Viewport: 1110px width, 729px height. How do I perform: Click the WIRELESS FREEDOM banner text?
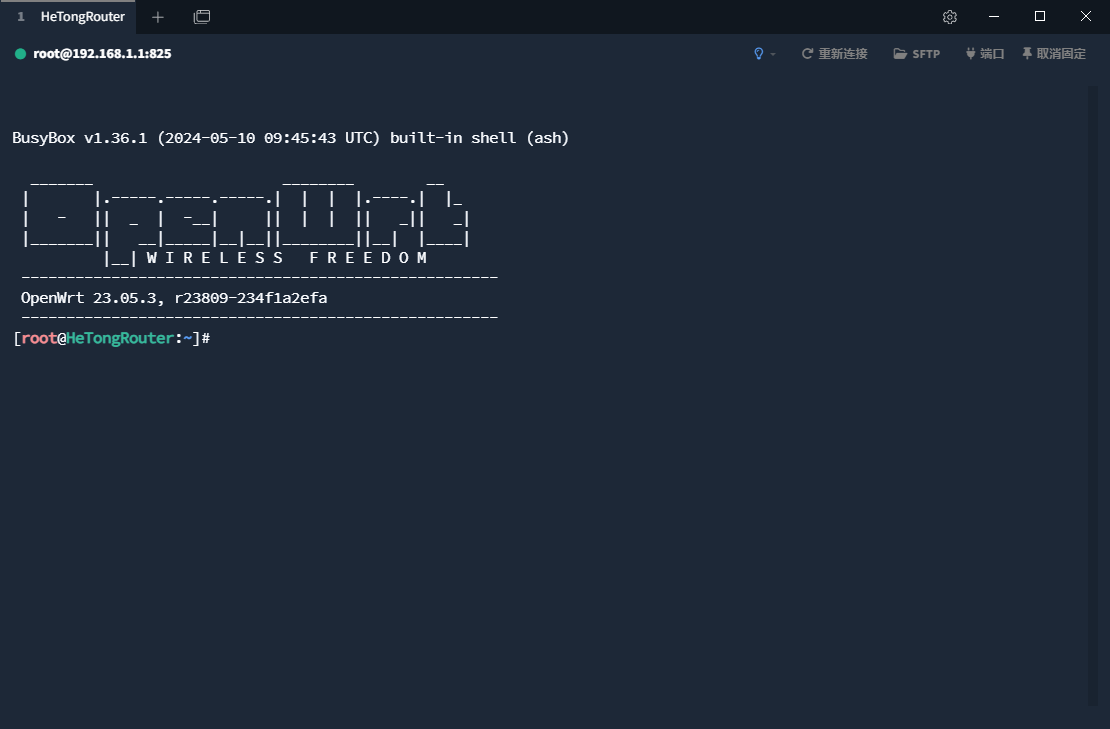point(287,258)
